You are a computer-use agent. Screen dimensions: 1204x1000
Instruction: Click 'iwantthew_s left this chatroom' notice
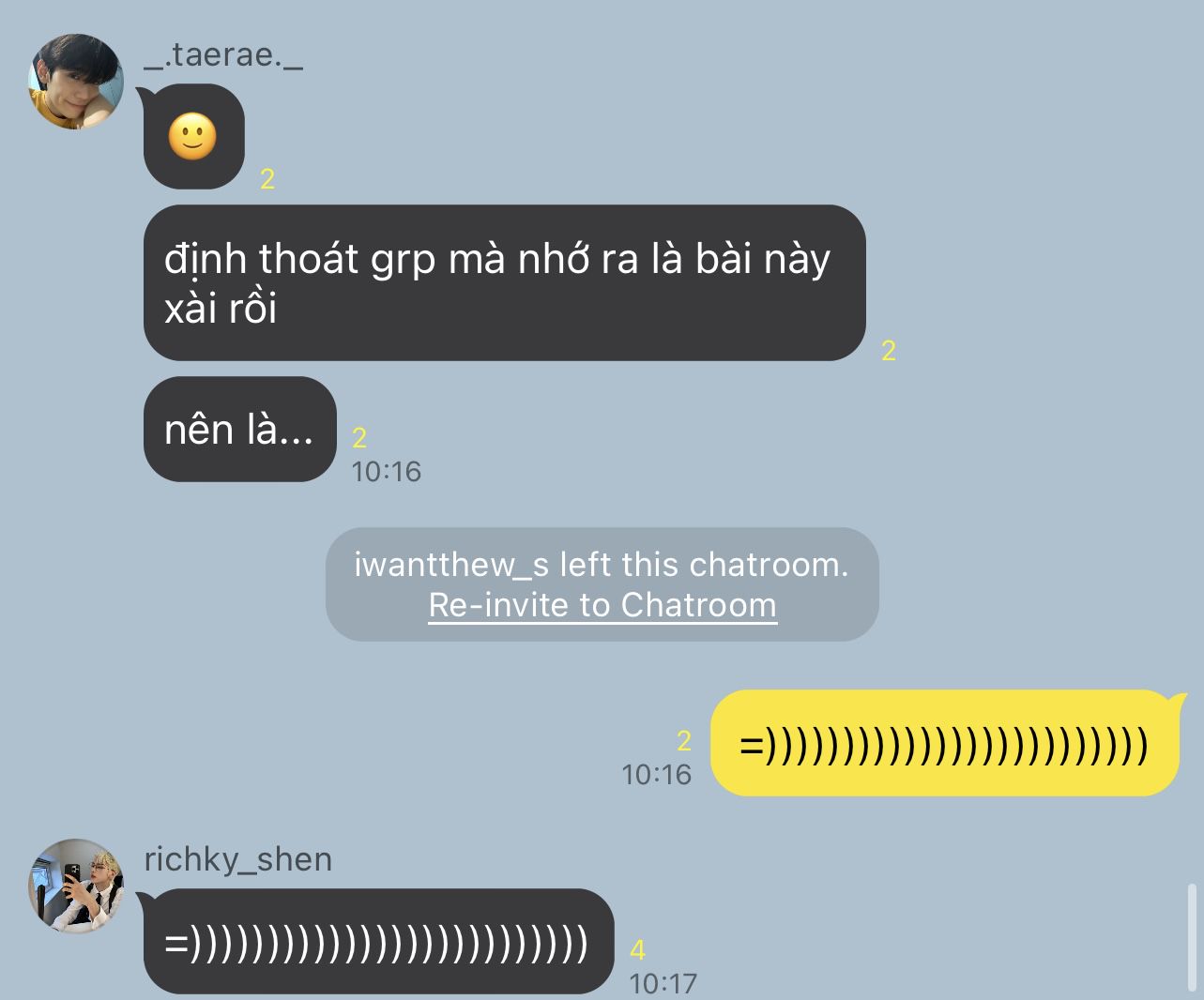[602, 565]
